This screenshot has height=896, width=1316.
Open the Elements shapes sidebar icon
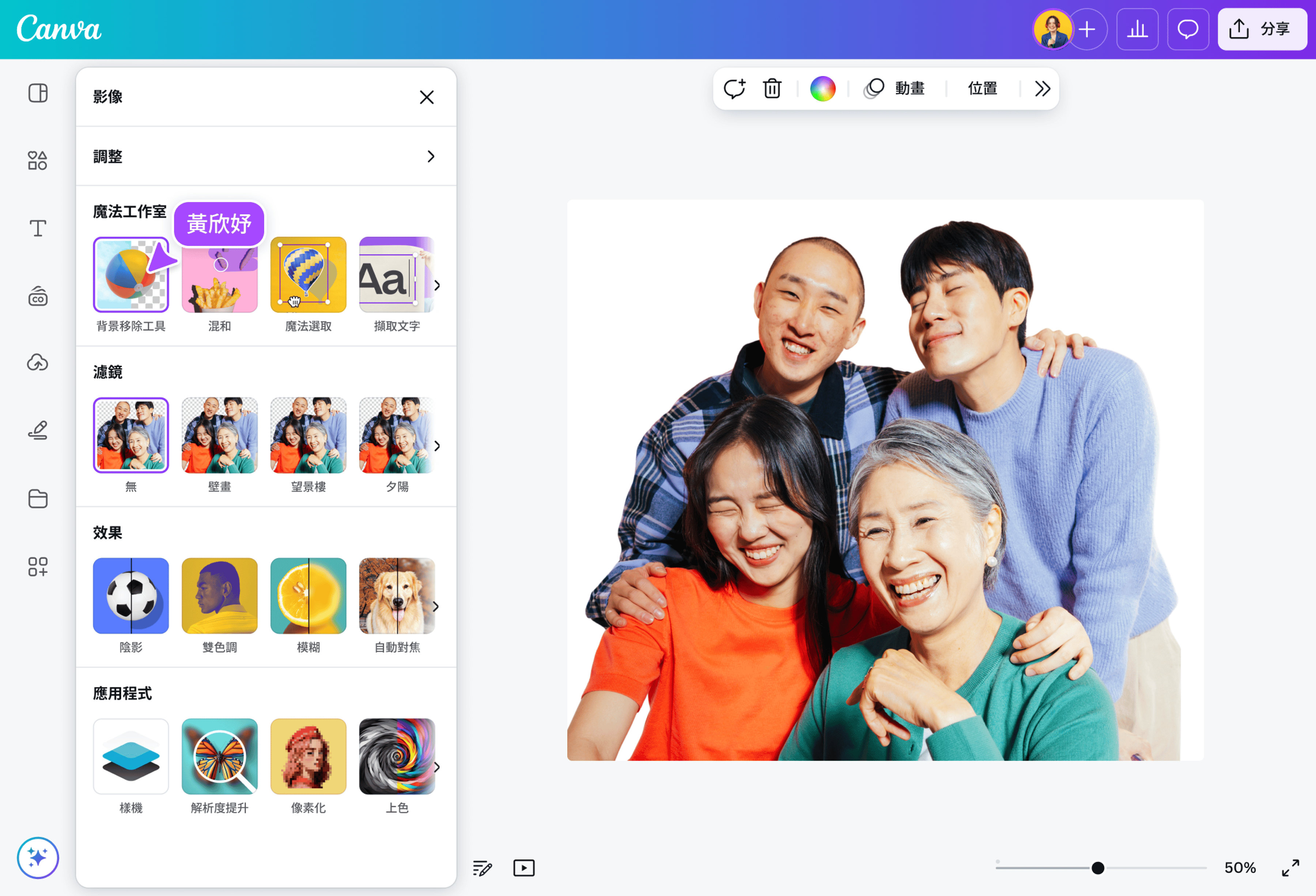(x=38, y=160)
